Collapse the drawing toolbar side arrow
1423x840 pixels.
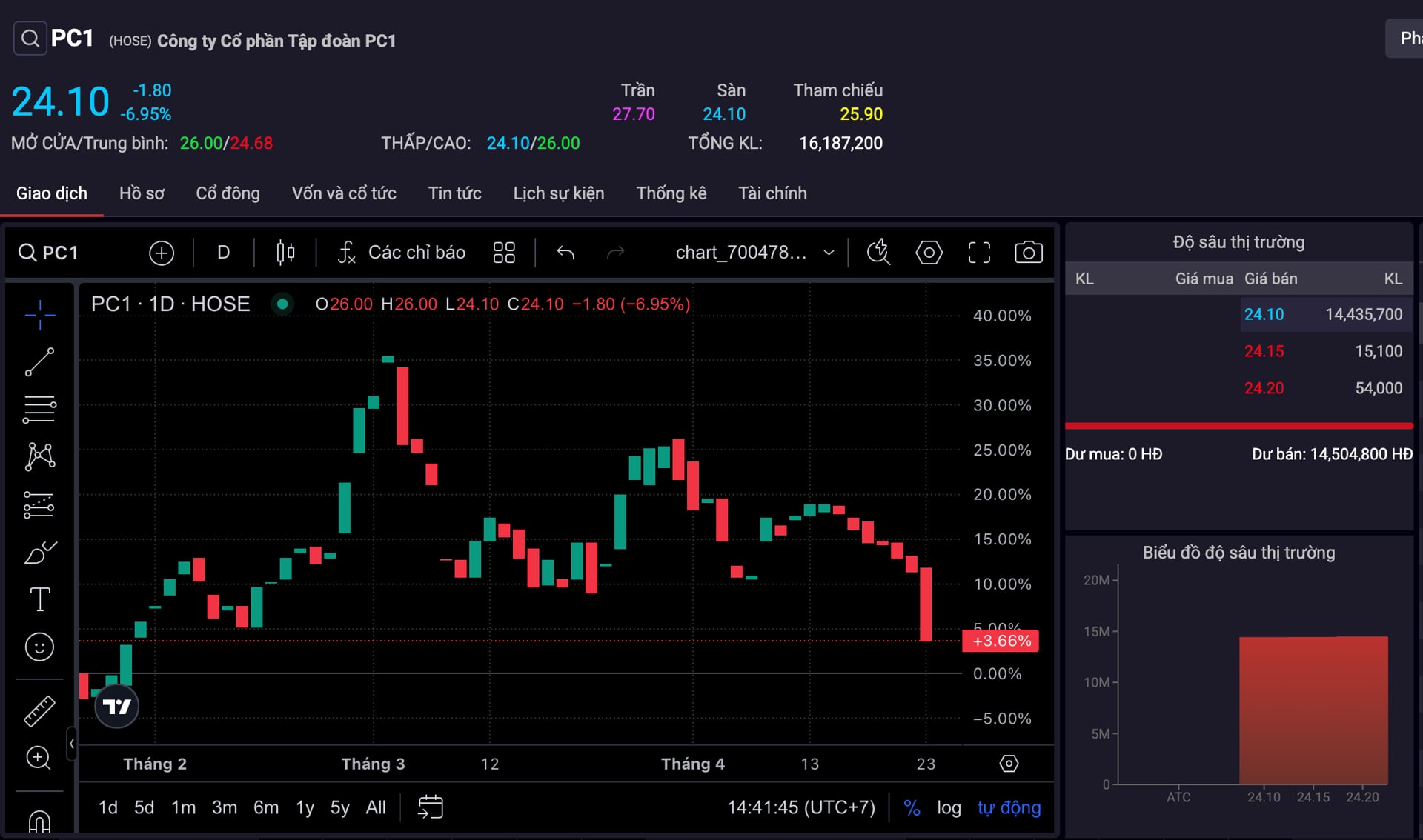72,744
